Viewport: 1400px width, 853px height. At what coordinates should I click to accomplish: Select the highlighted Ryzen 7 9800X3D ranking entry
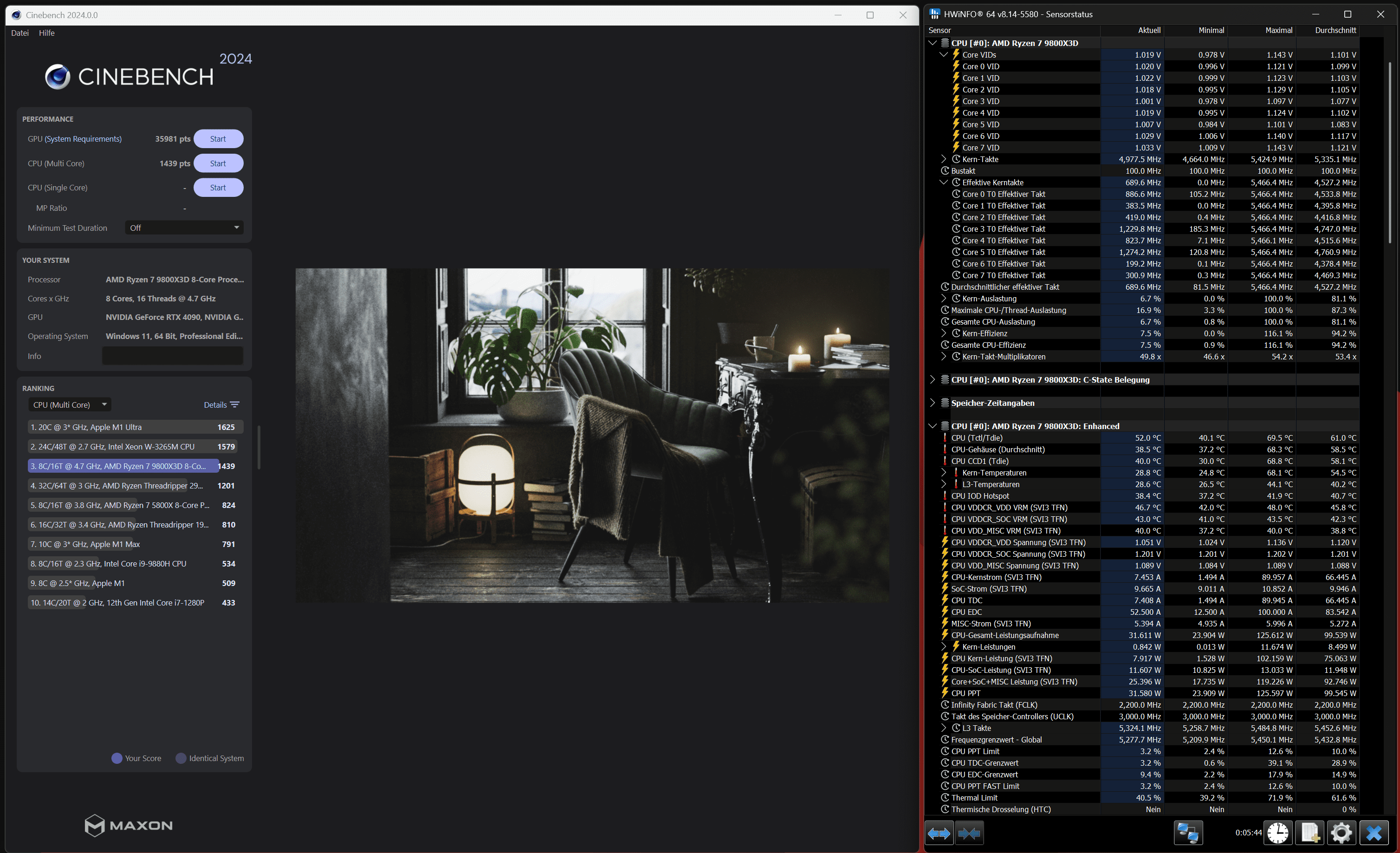click(x=136, y=466)
